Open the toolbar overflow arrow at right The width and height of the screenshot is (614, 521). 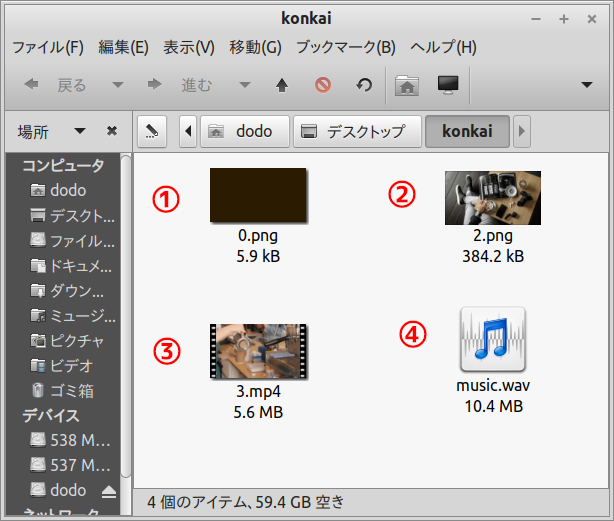(587, 86)
